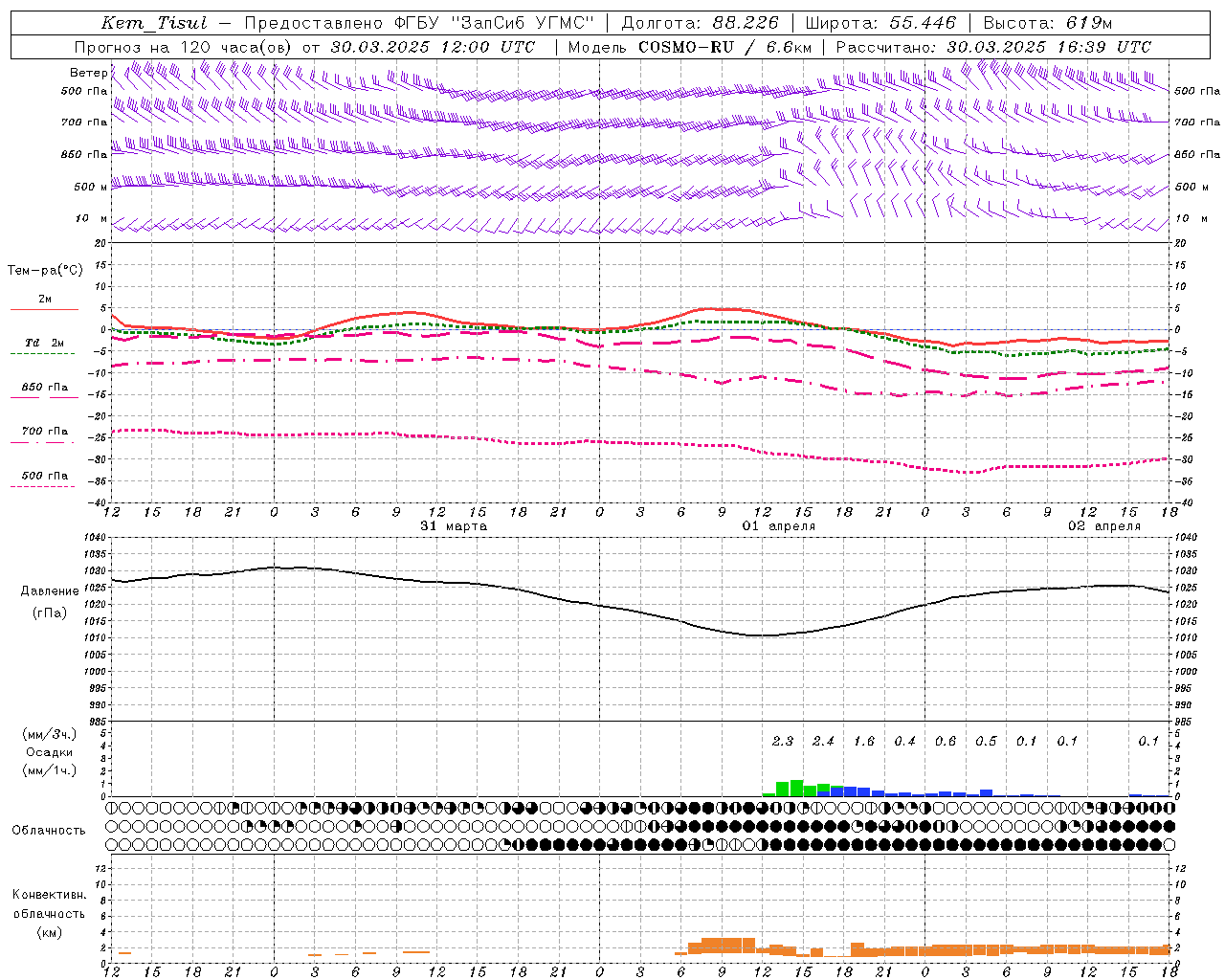Click the temperature legend's 700 гПа label
This screenshot has width=1225, height=980.
coord(45,432)
